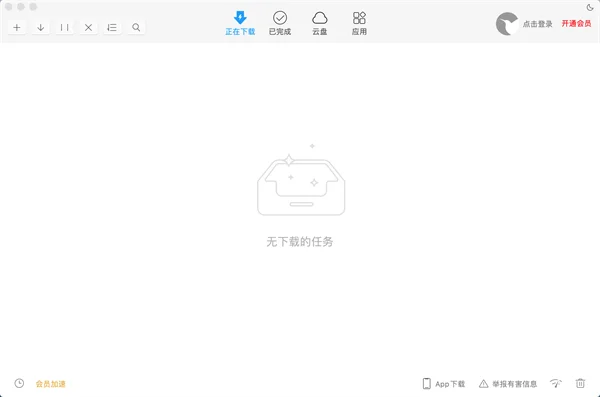Viewport: 600px width, 397px height.
Task: Click 举报有害信息 report link
Action: (x=508, y=384)
